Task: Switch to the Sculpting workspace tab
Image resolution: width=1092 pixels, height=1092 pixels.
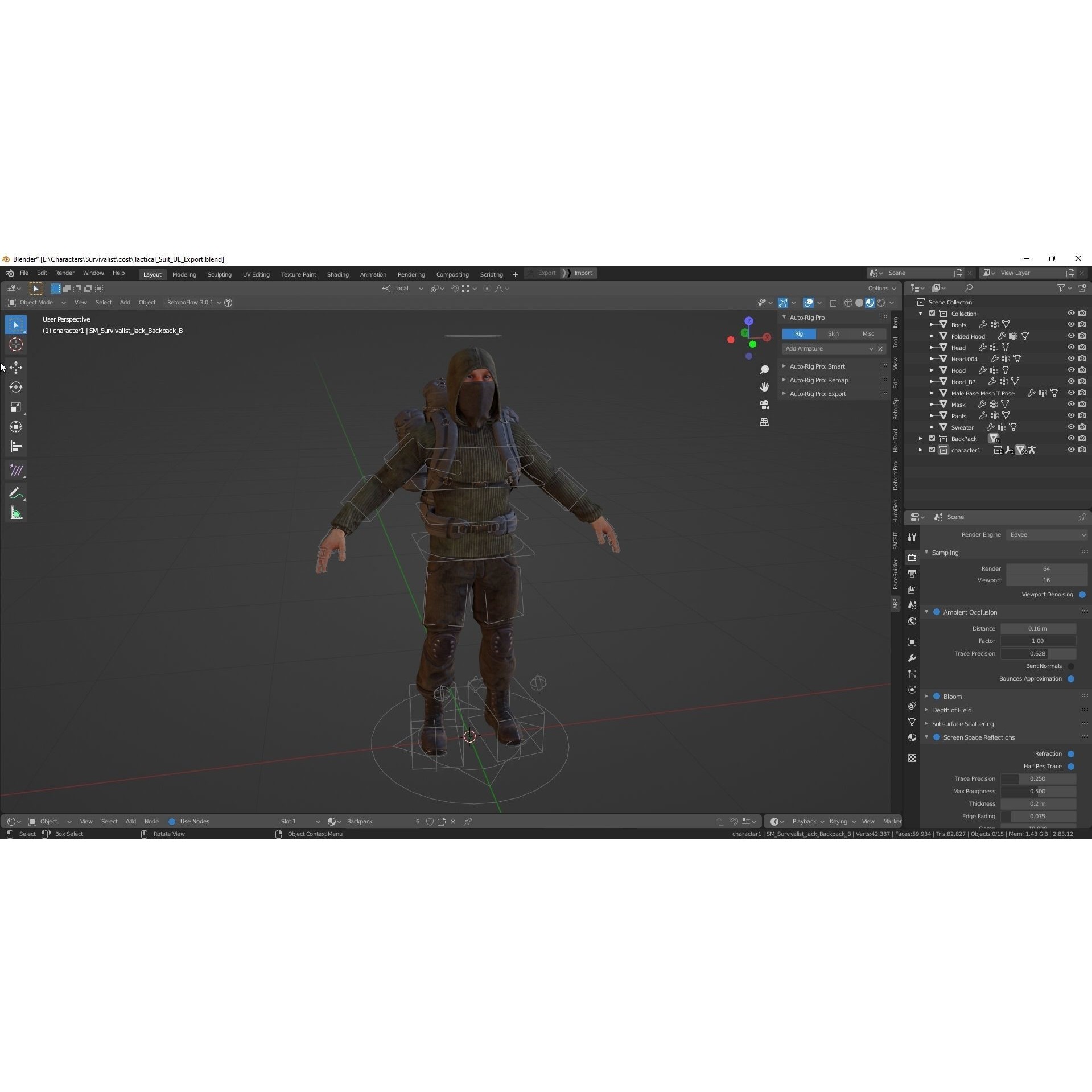Action: [219, 274]
